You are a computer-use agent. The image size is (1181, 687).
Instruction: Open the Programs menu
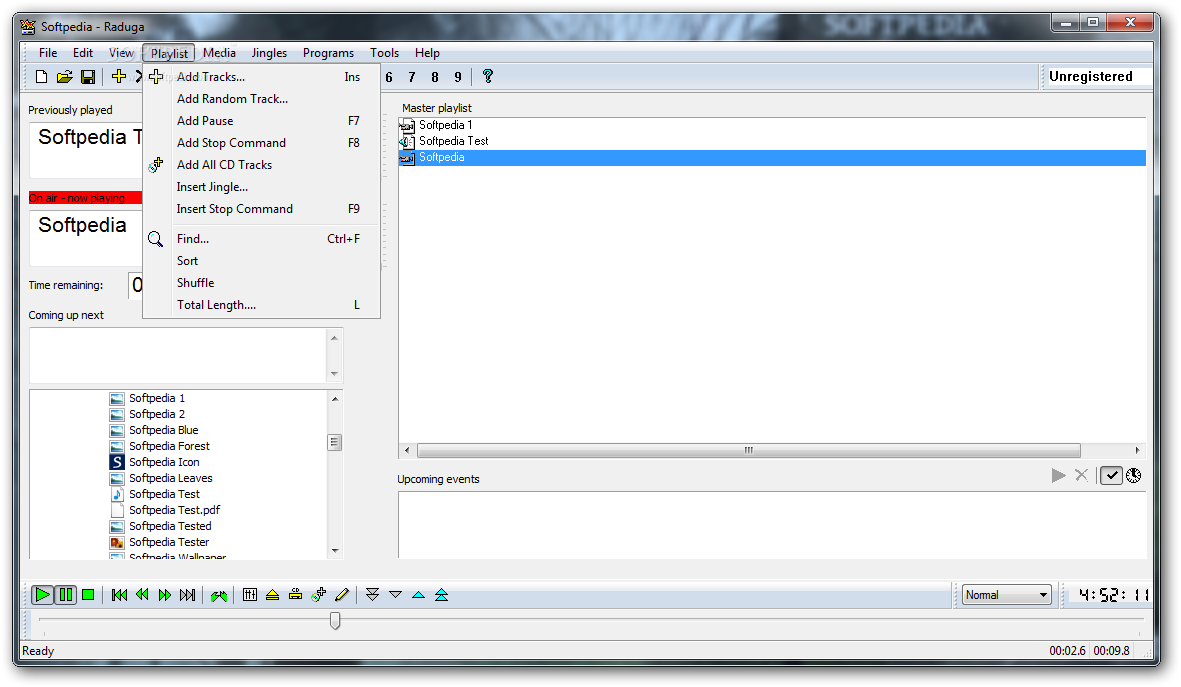(328, 53)
